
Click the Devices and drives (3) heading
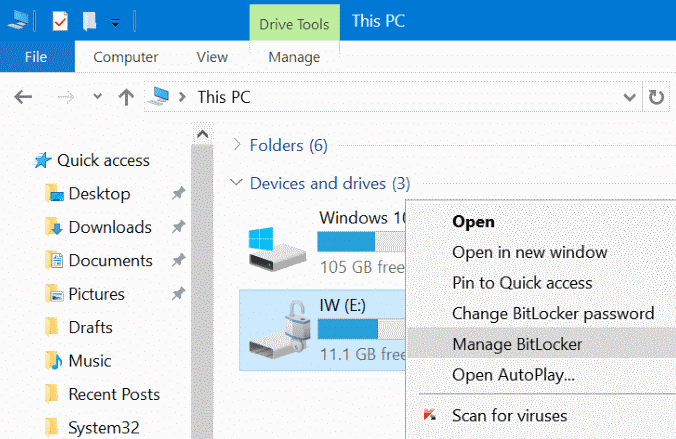click(330, 183)
